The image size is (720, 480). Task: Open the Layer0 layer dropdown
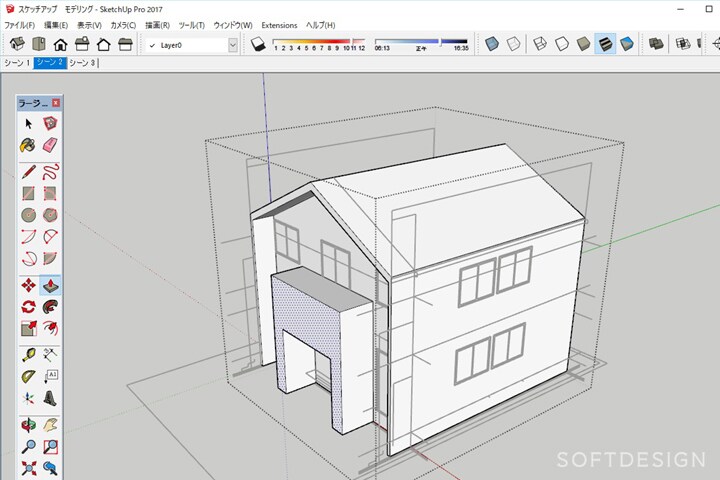(x=233, y=45)
